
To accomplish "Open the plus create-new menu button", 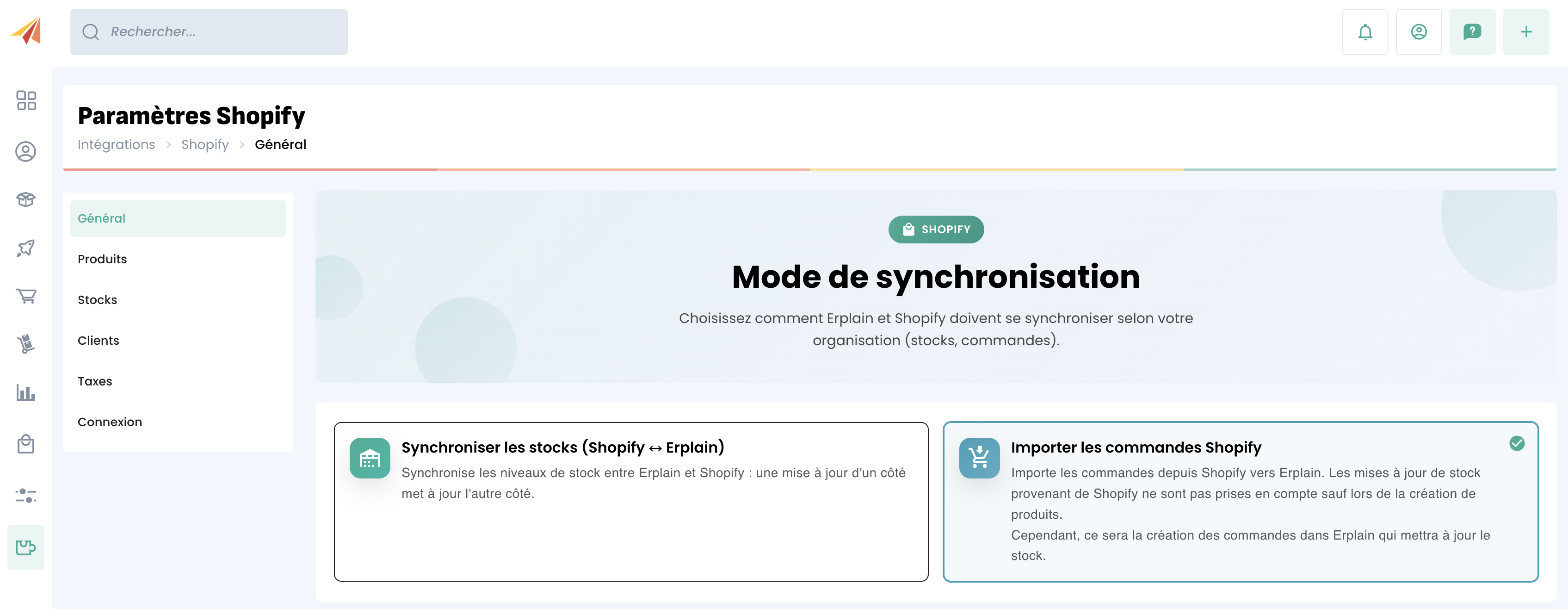I will pyautogui.click(x=1525, y=31).
